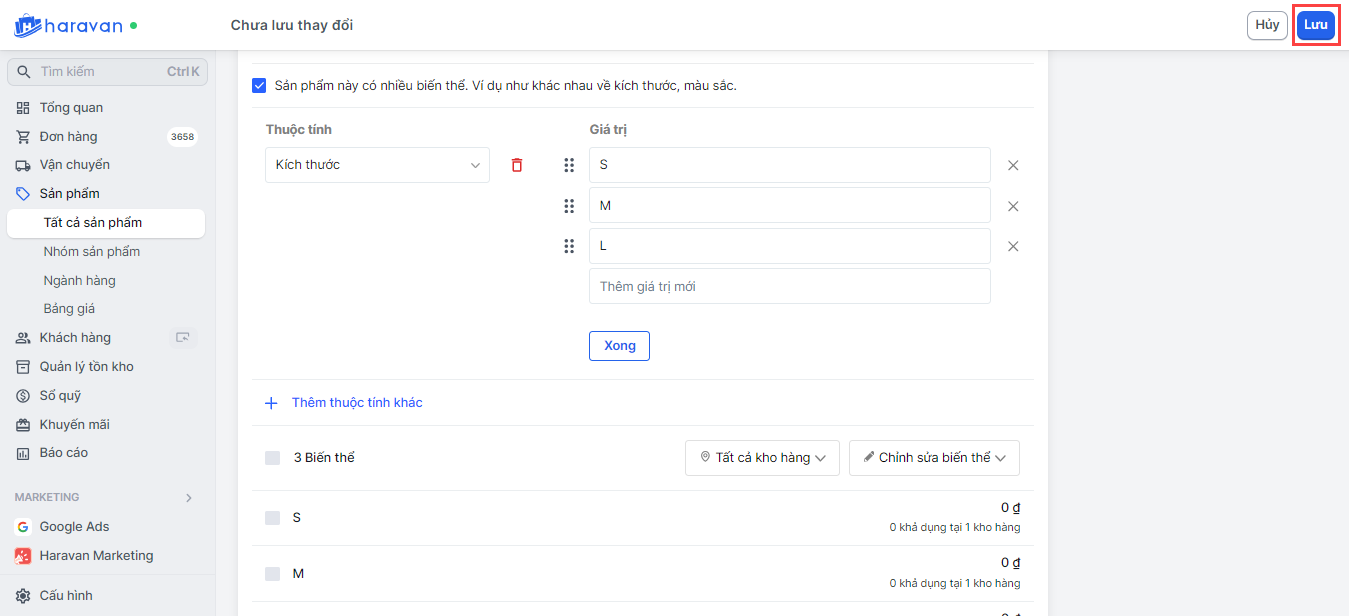Viewport: 1349px width, 616px height.
Task: Click Thêm thuộc tính khác link
Action: pyautogui.click(x=357, y=403)
